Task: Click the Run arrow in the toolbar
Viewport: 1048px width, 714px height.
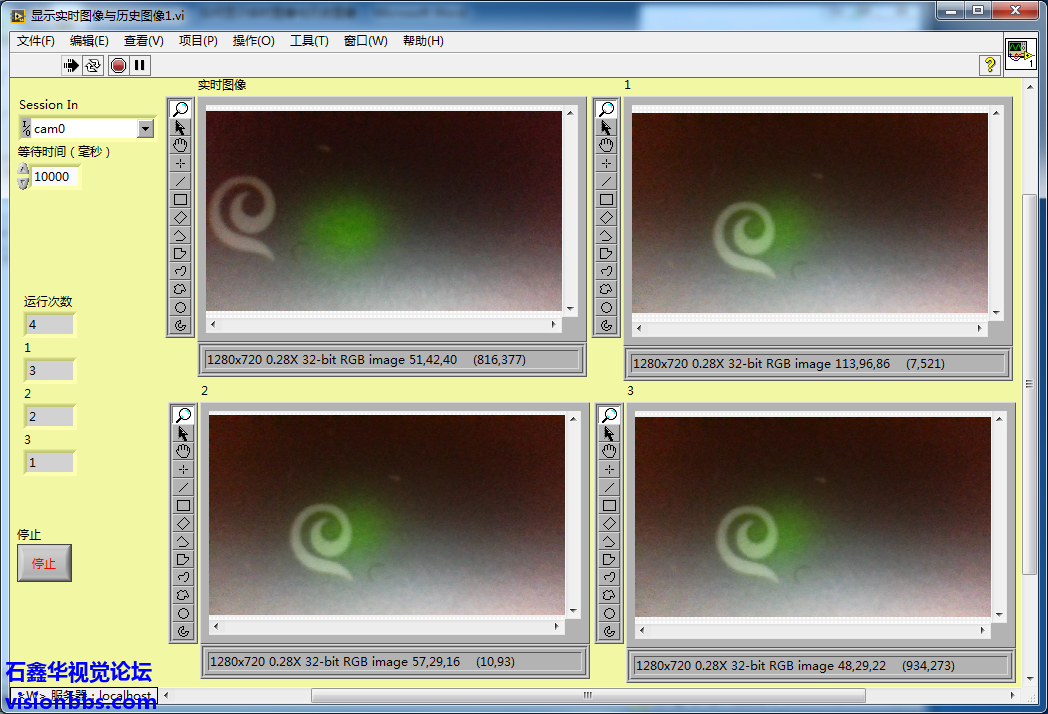Action: 71,65
